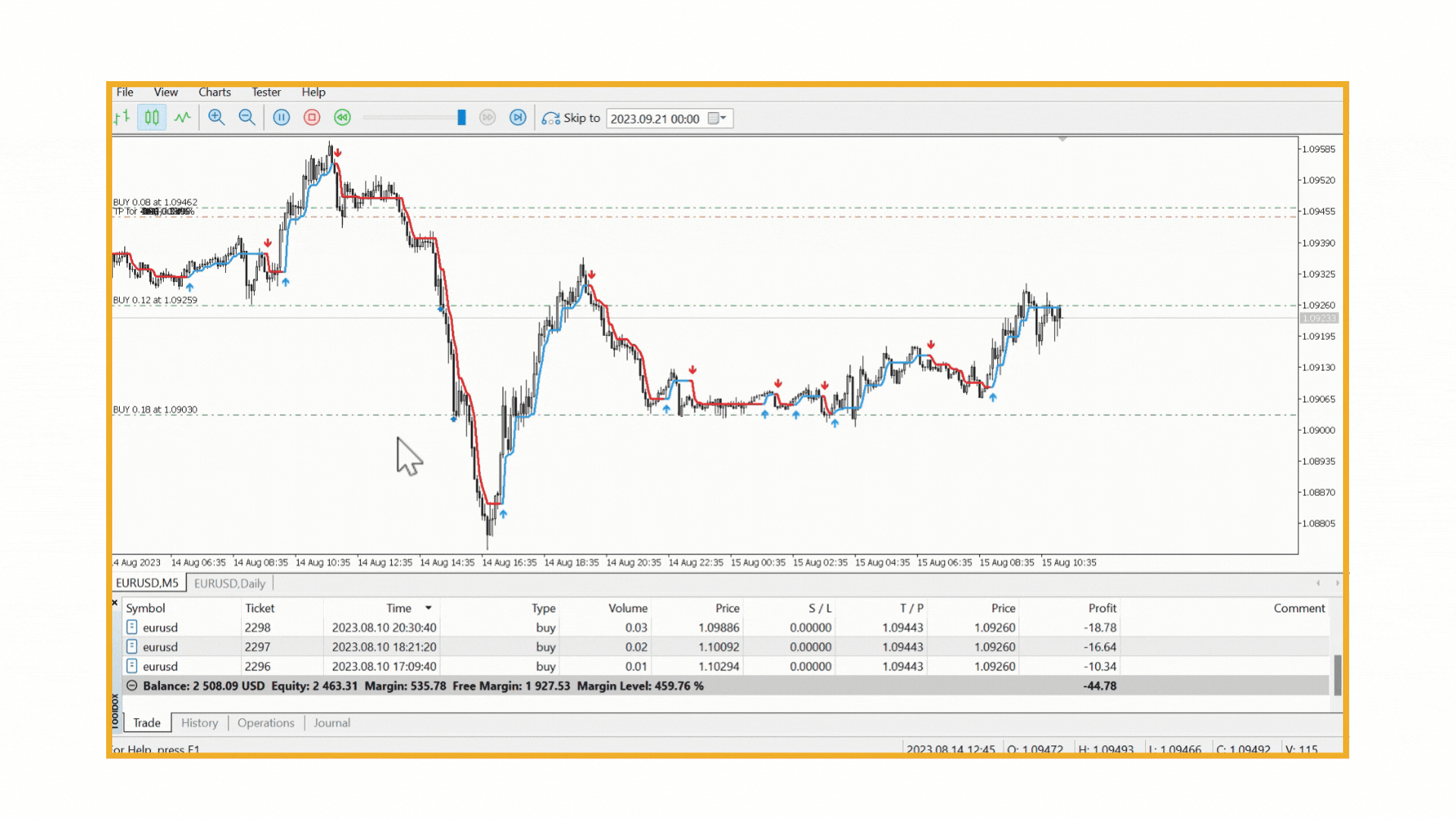Open the Tester menu
The image size is (1456, 819).
click(x=266, y=92)
